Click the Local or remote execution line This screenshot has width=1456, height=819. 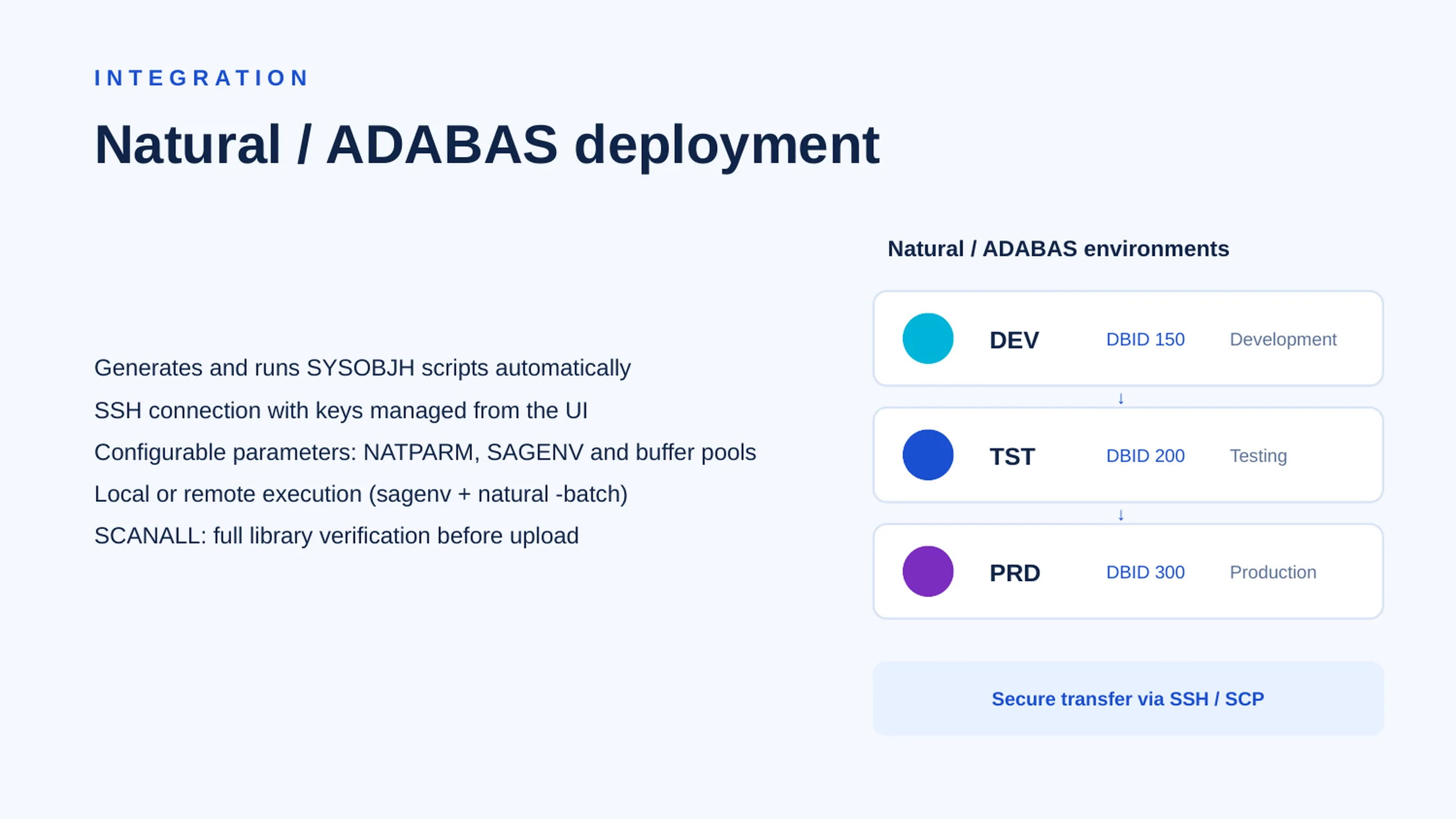tap(361, 494)
